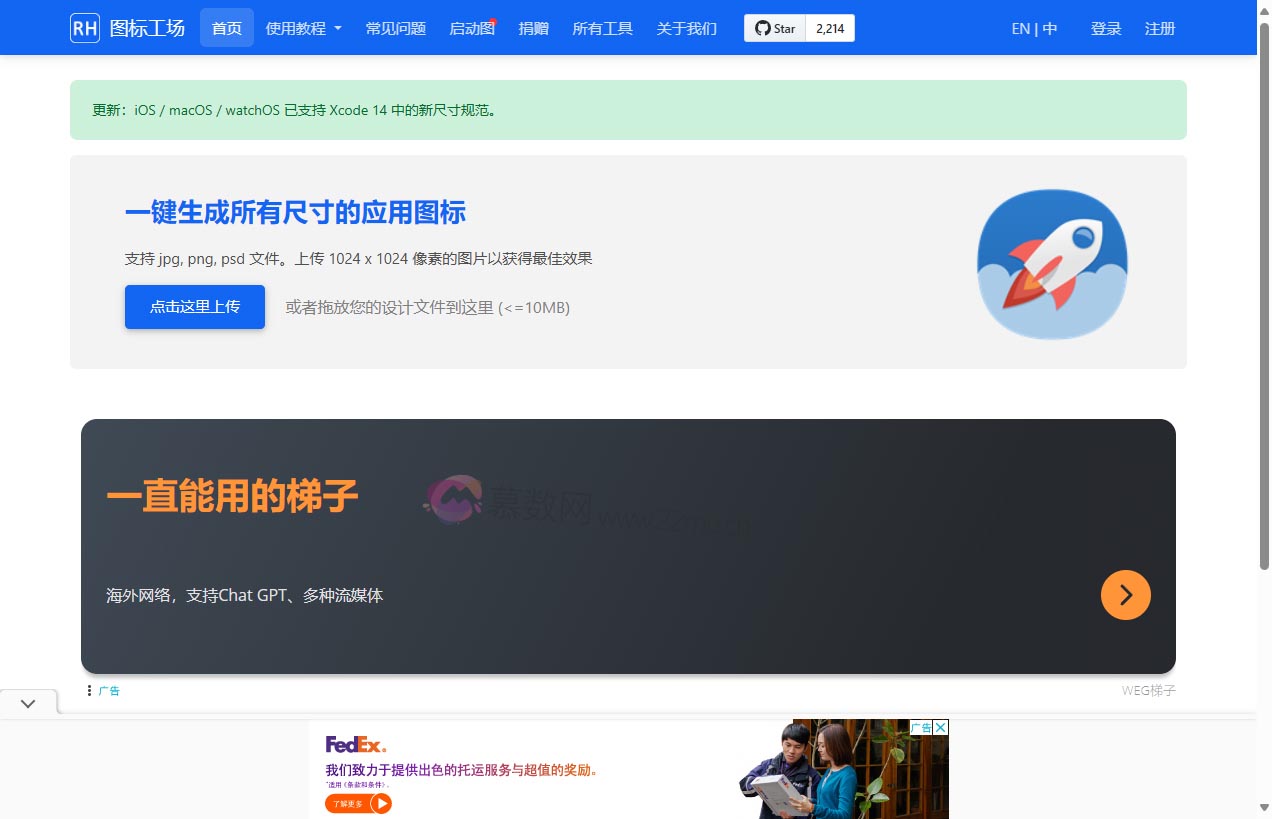Click the 广告 label below the banner
The height and width of the screenshot is (819, 1272).
tap(109, 690)
